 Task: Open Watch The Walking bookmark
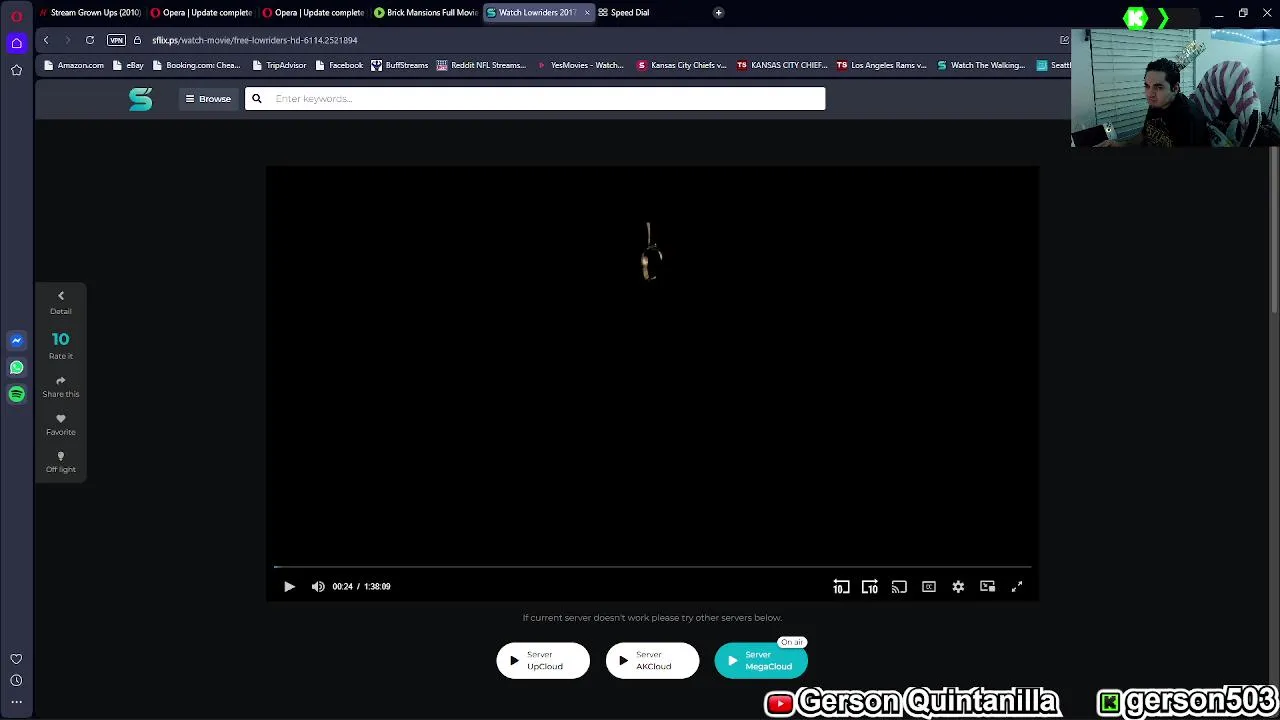tap(982, 66)
